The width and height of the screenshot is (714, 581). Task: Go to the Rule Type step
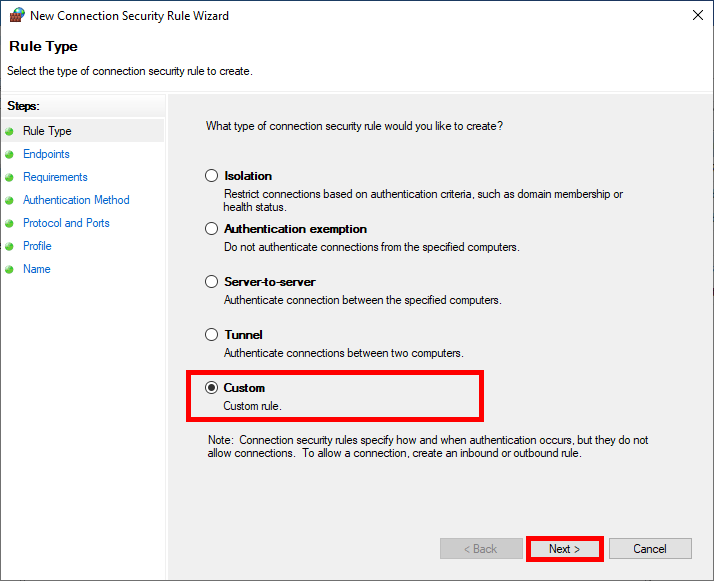[47, 131]
